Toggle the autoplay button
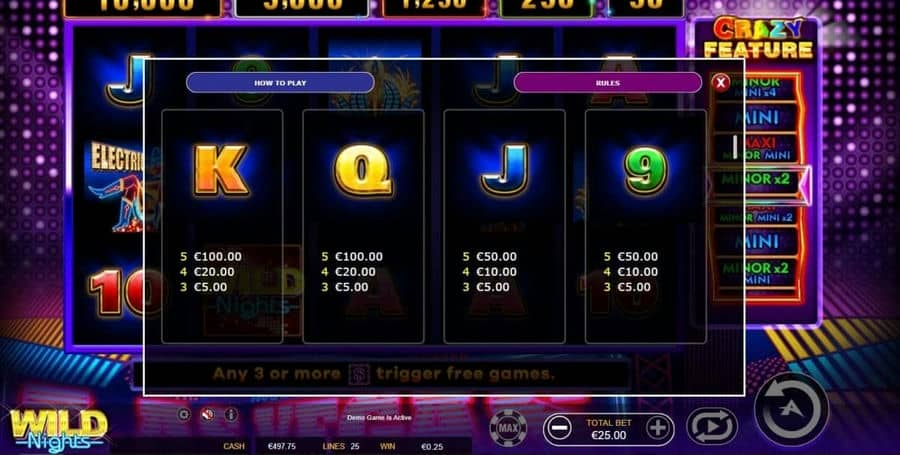Viewport: 900px width, 455px height. click(712, 427)
